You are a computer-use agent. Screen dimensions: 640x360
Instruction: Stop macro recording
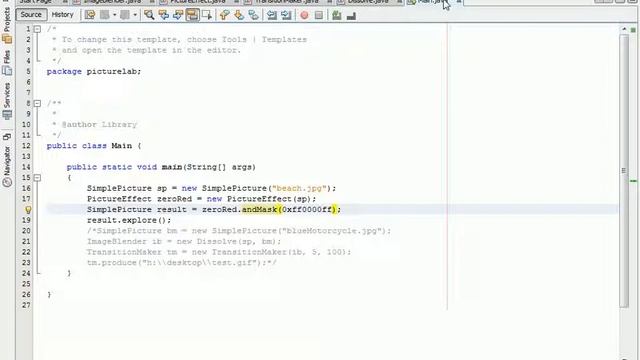click(319, 16)
